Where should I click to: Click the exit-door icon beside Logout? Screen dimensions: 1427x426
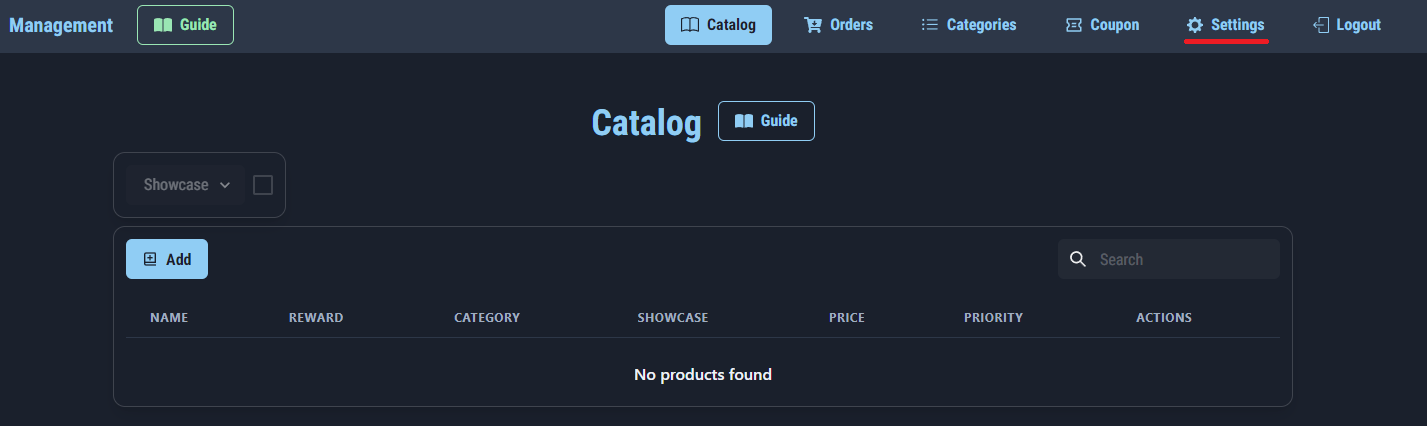[x=1320, y=25]
